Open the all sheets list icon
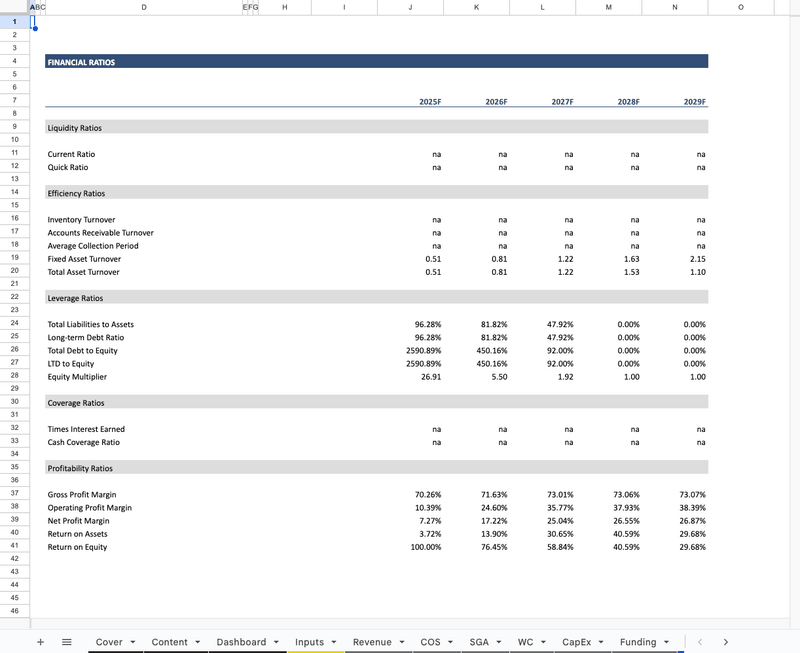The image size is (800, 653). click(67, 642)
